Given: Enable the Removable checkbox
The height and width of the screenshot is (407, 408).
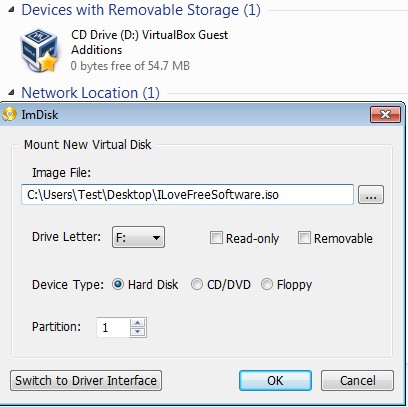Looking at the screenshot, I should coord(304,238).
